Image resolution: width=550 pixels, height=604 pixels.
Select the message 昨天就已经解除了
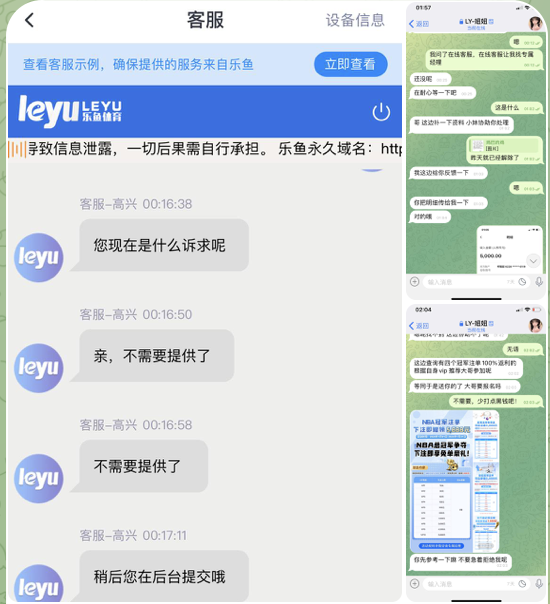504,150
